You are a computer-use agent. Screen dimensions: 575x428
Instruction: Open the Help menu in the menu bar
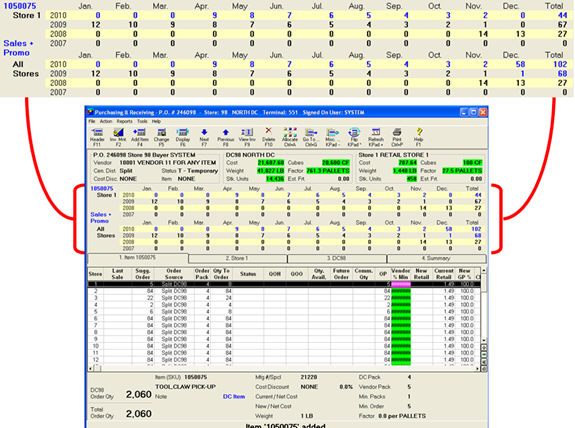[x=156, y=121]
